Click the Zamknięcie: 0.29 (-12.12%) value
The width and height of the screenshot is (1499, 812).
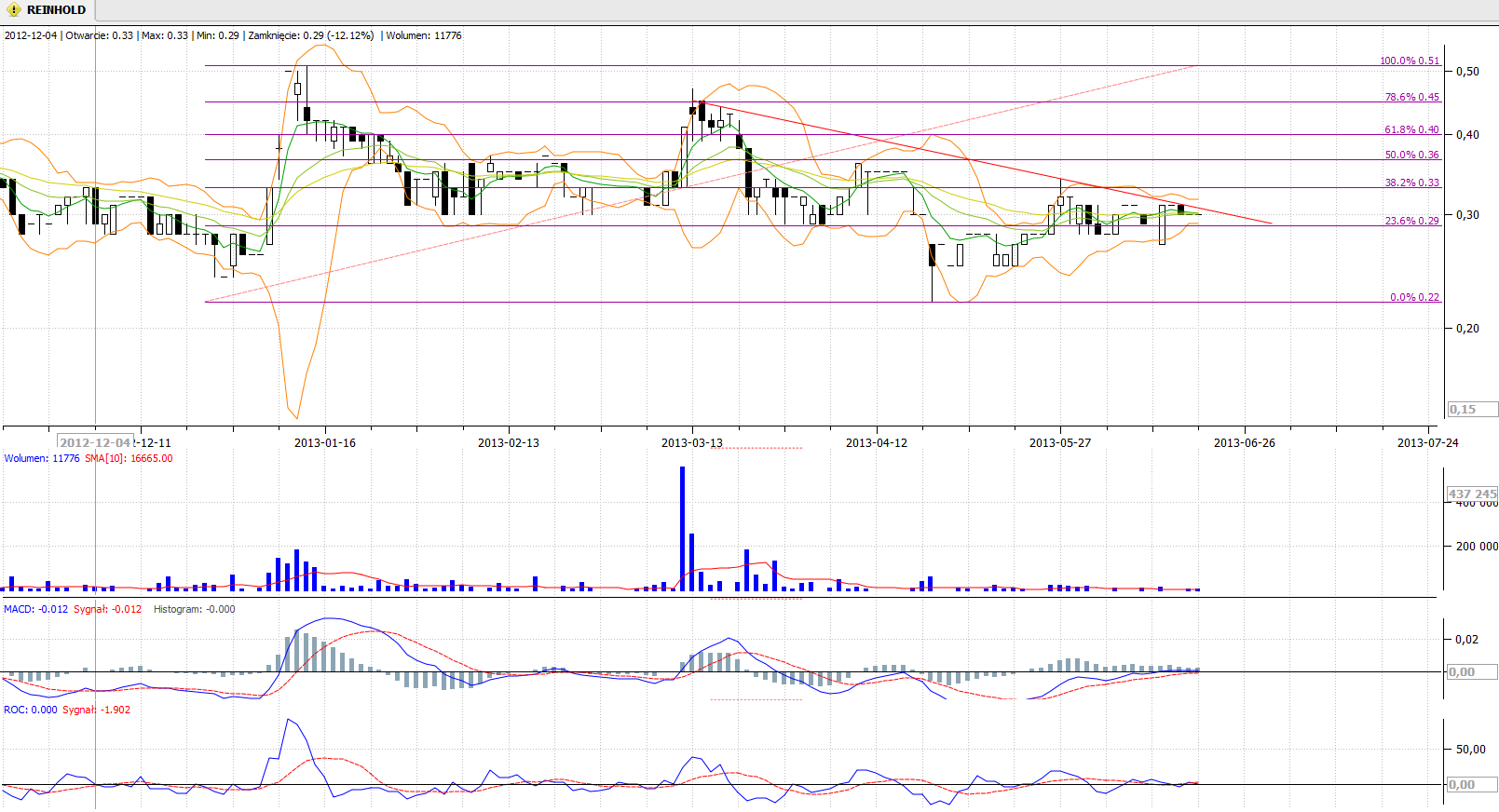(311, 35)
